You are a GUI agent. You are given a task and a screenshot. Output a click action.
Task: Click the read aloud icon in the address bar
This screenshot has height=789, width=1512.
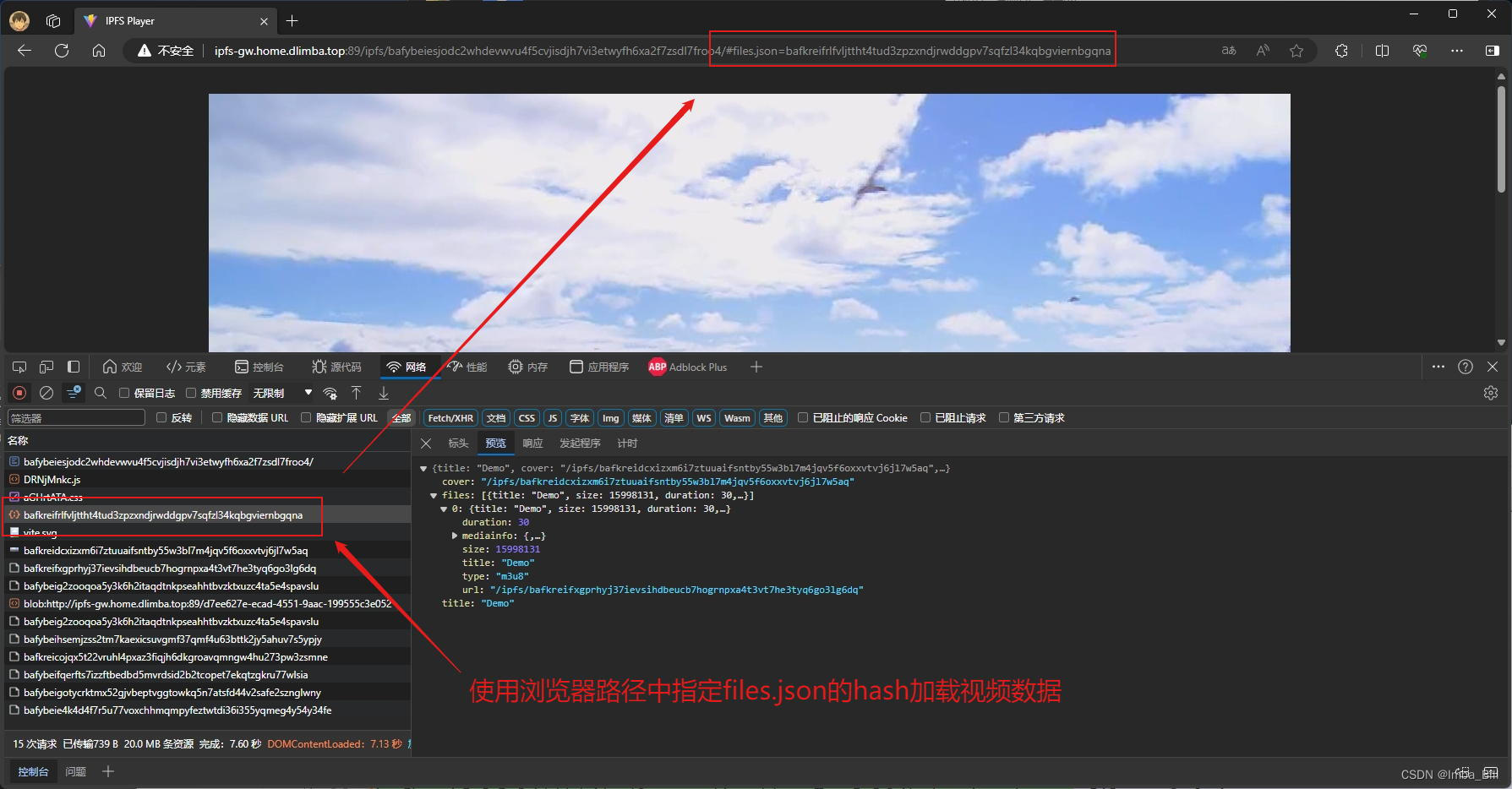coord(1263,51)
